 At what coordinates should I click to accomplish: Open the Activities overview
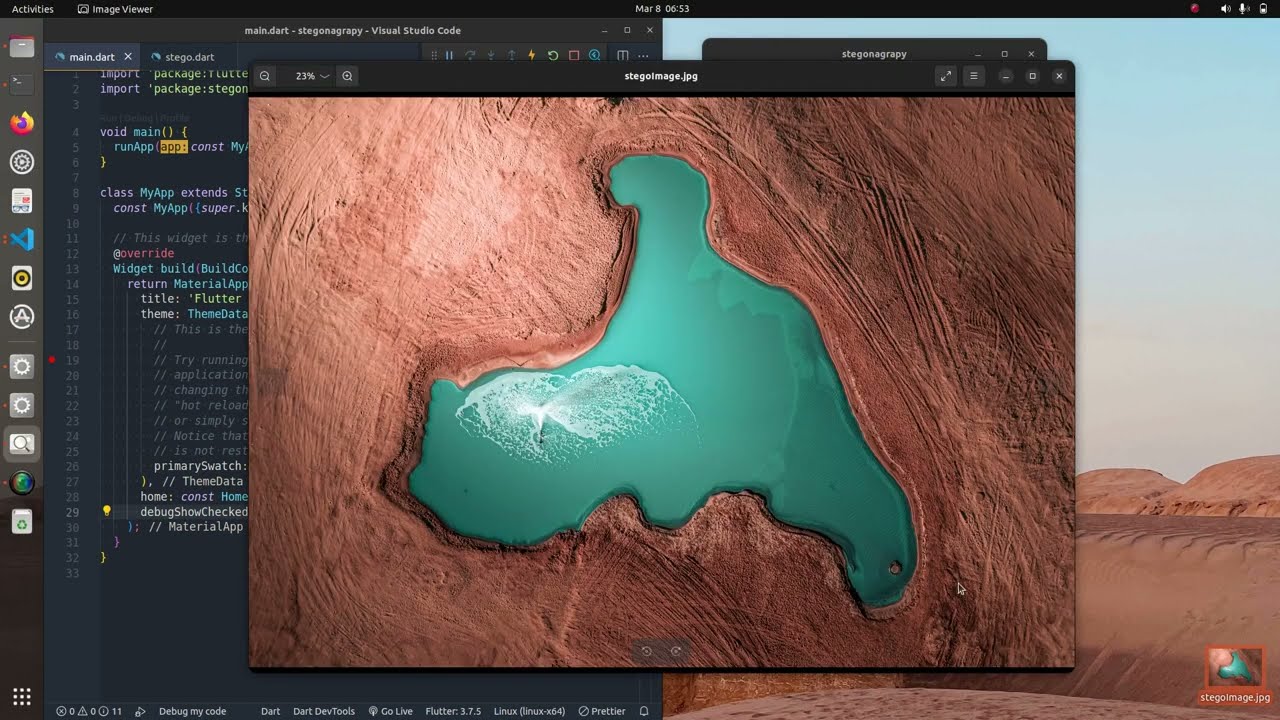33,9
